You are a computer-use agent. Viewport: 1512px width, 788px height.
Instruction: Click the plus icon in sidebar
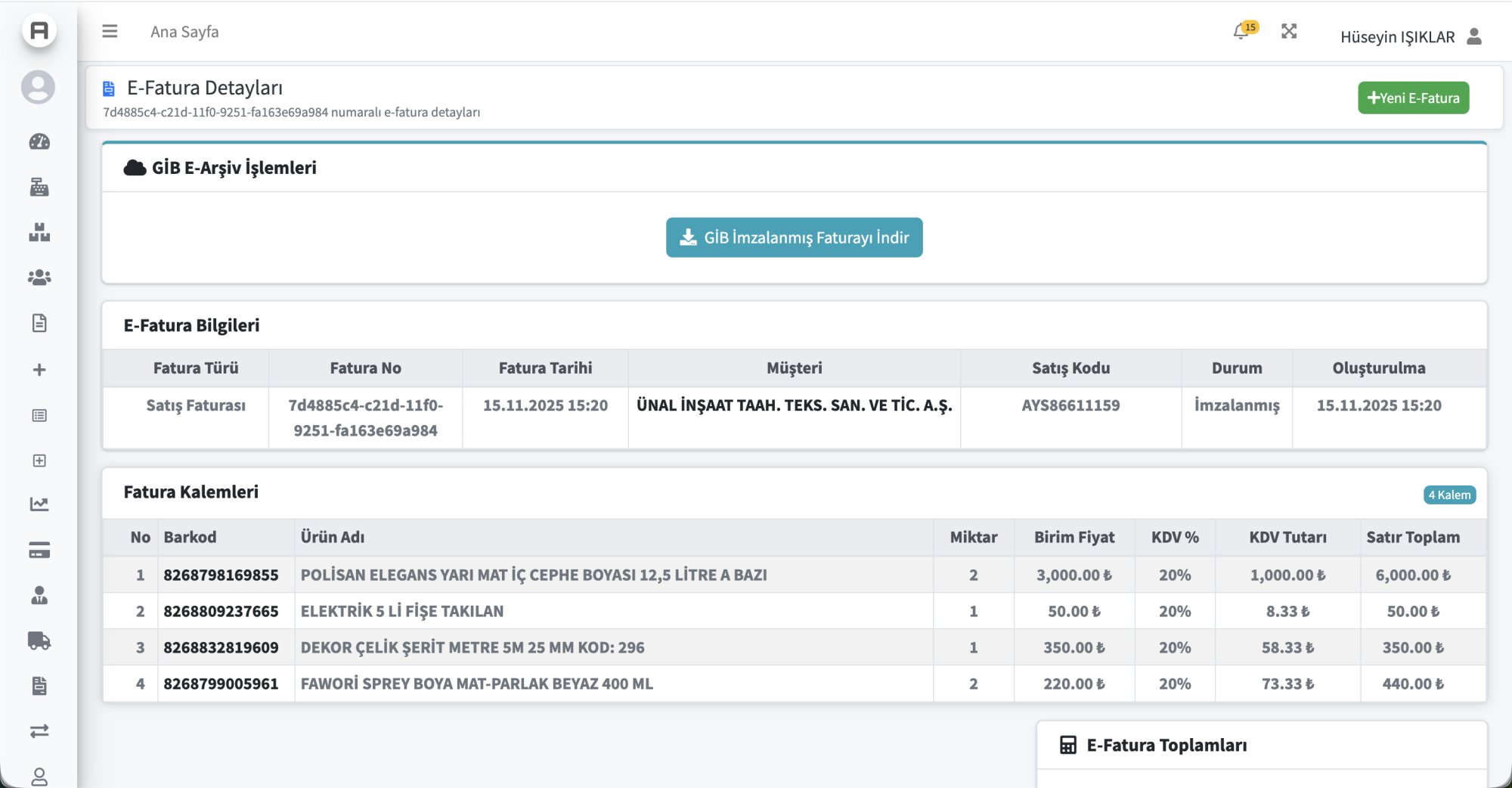click(x=39, y=370)
